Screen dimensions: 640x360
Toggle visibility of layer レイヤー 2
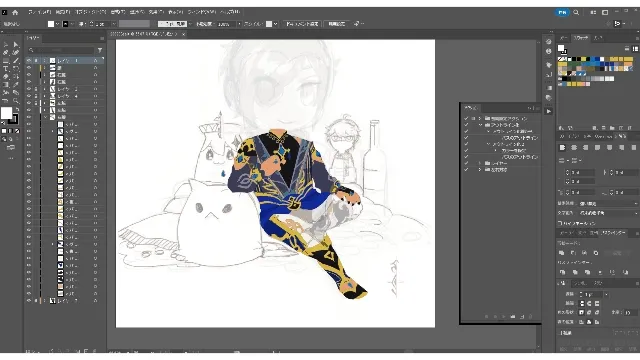click(29, 89)
